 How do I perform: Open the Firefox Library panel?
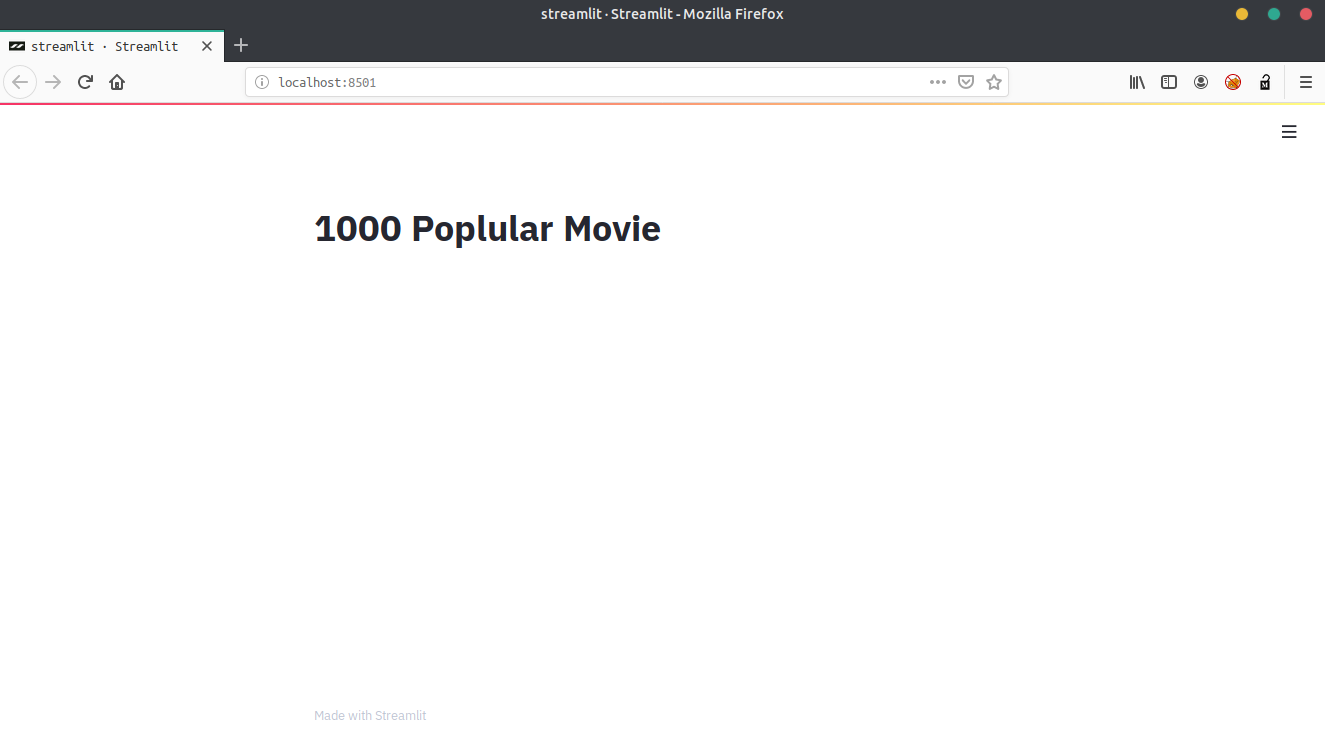point(1137,82)
